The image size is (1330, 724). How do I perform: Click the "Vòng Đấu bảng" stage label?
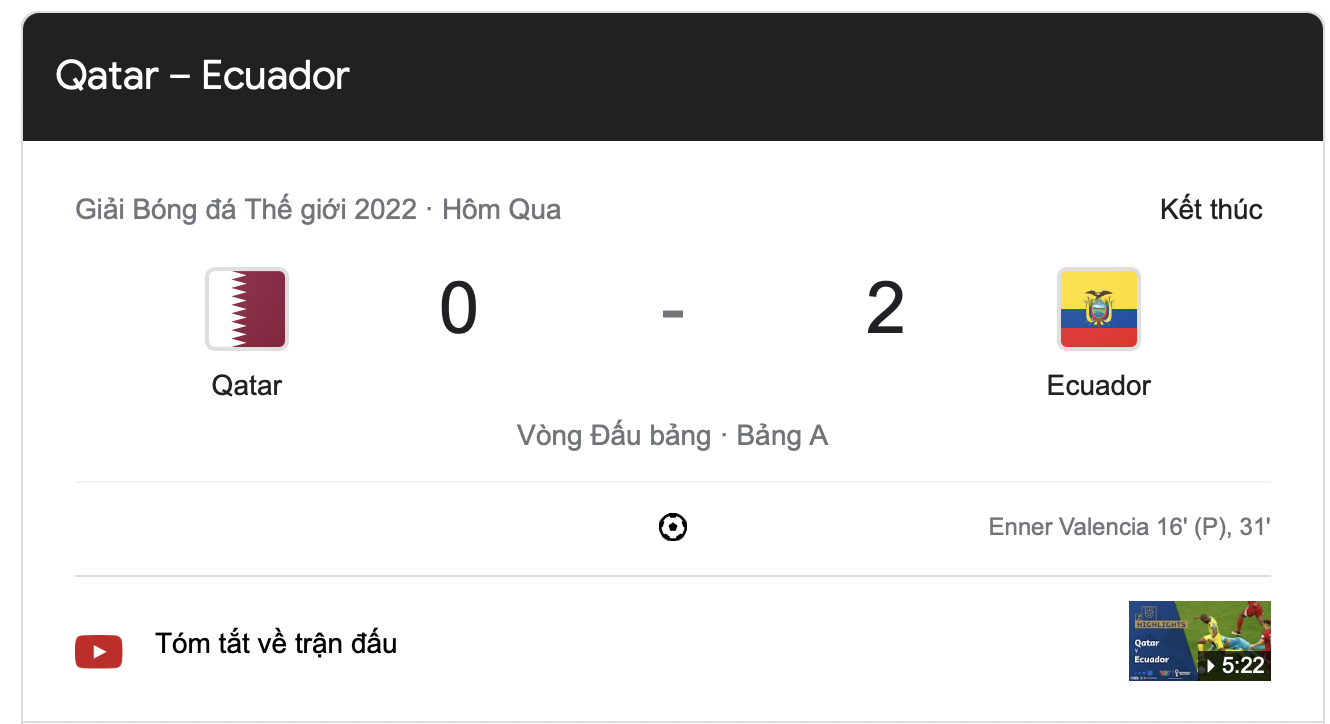(613, 436)
